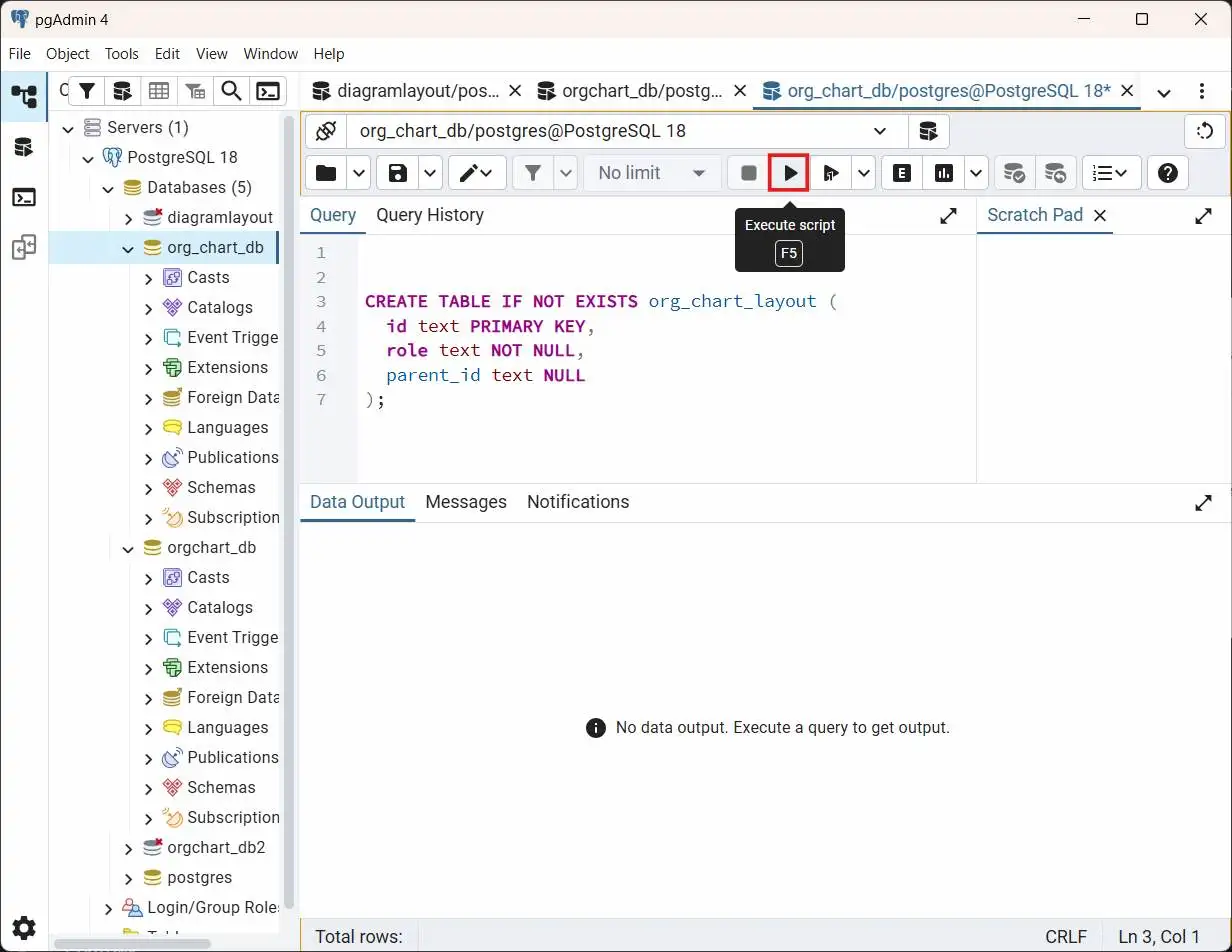Click the explorer Query Tool database icon

[122, 91]
